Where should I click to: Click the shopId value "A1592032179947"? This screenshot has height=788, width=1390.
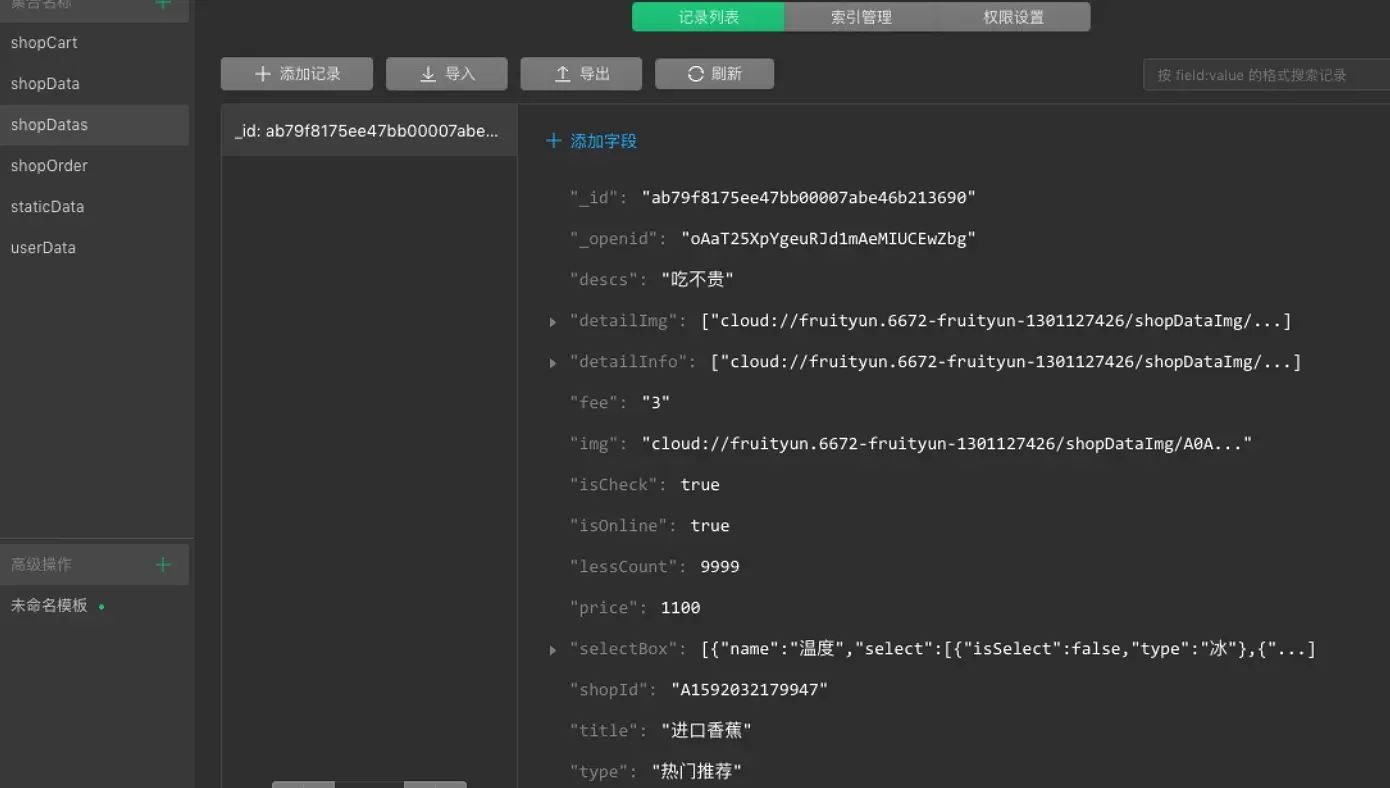[750, 690]
